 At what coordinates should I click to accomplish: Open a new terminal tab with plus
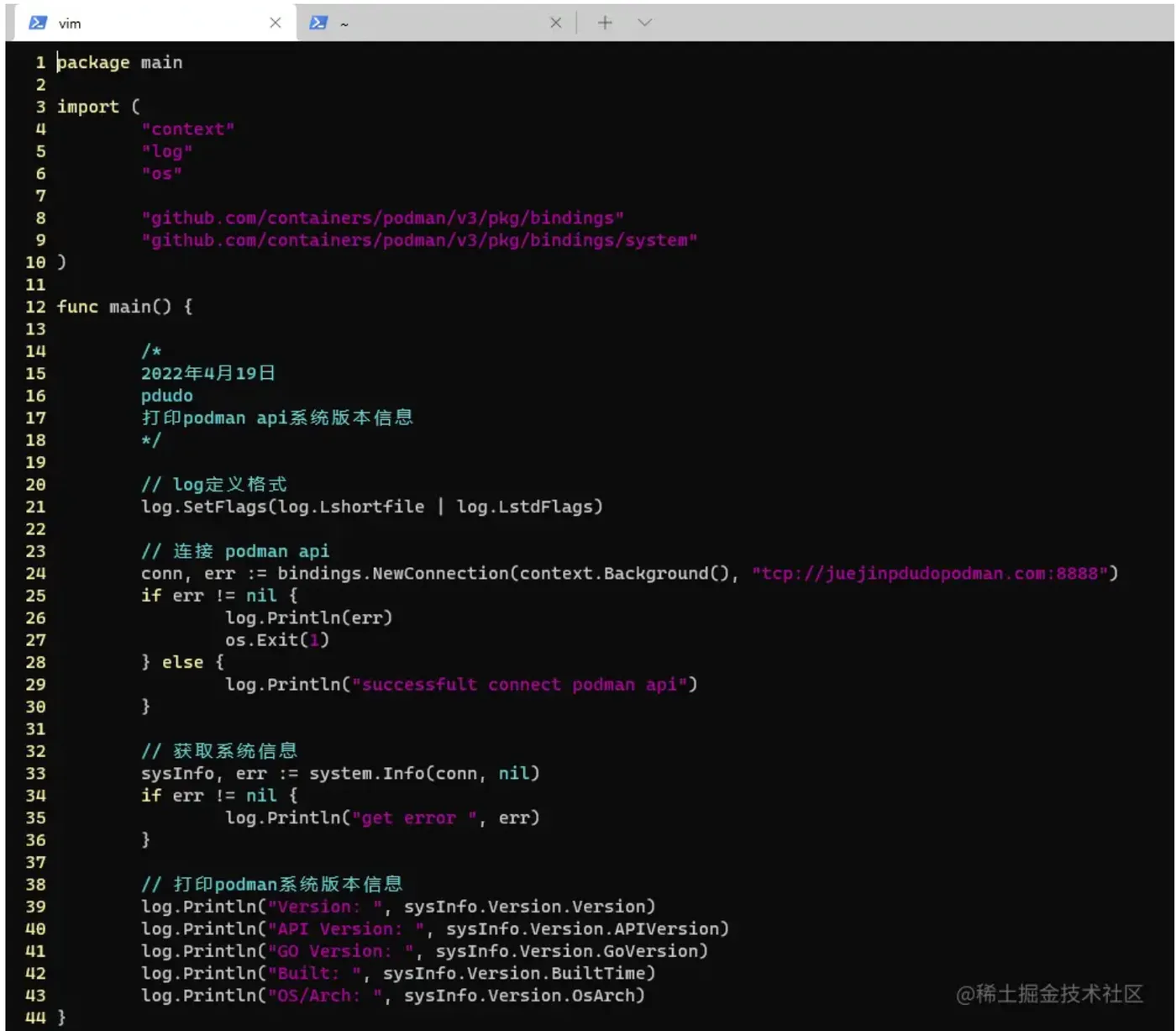point(605,23)
